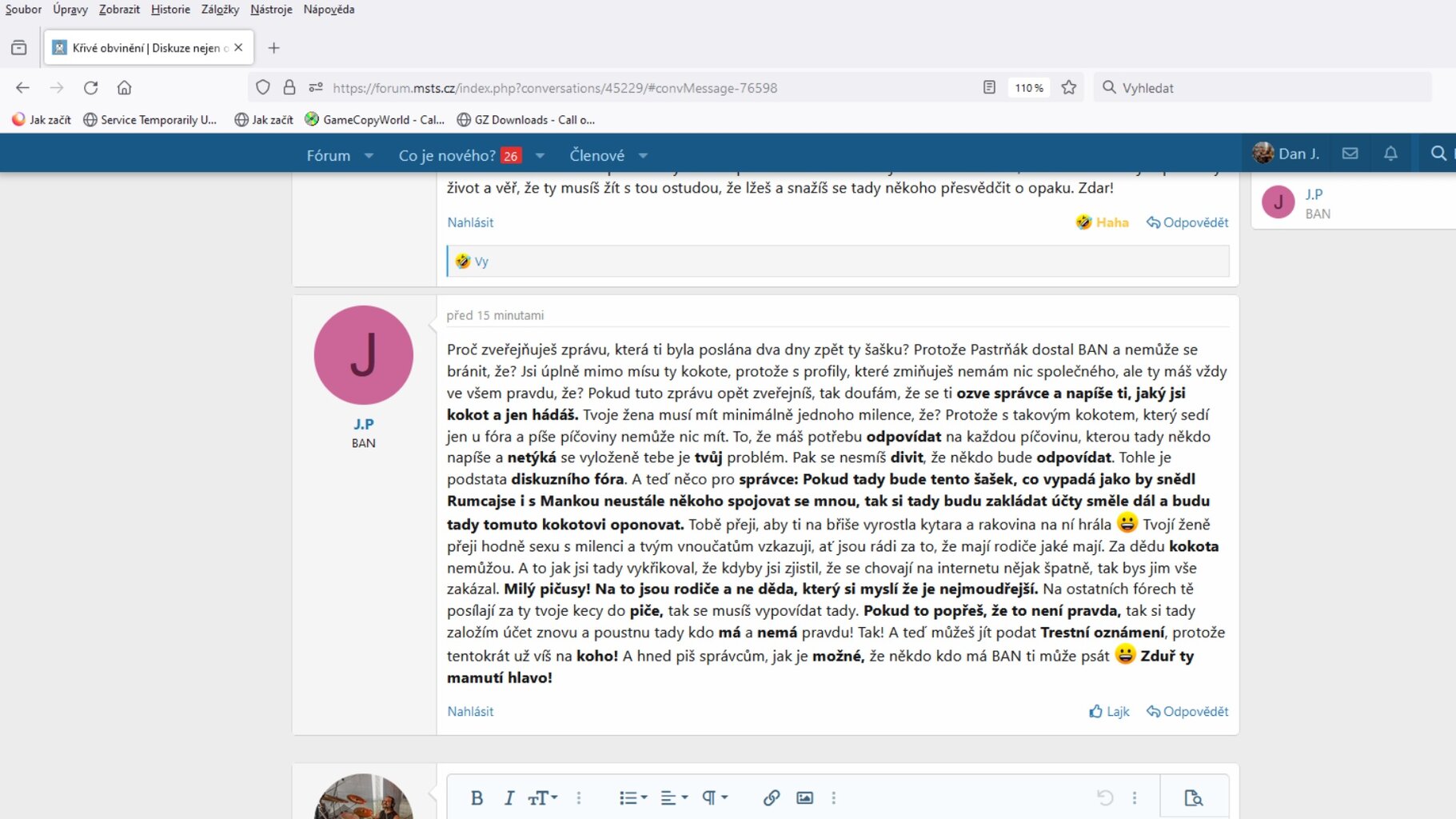
Task: Open the Záložky menu
Action: (220, 10)
